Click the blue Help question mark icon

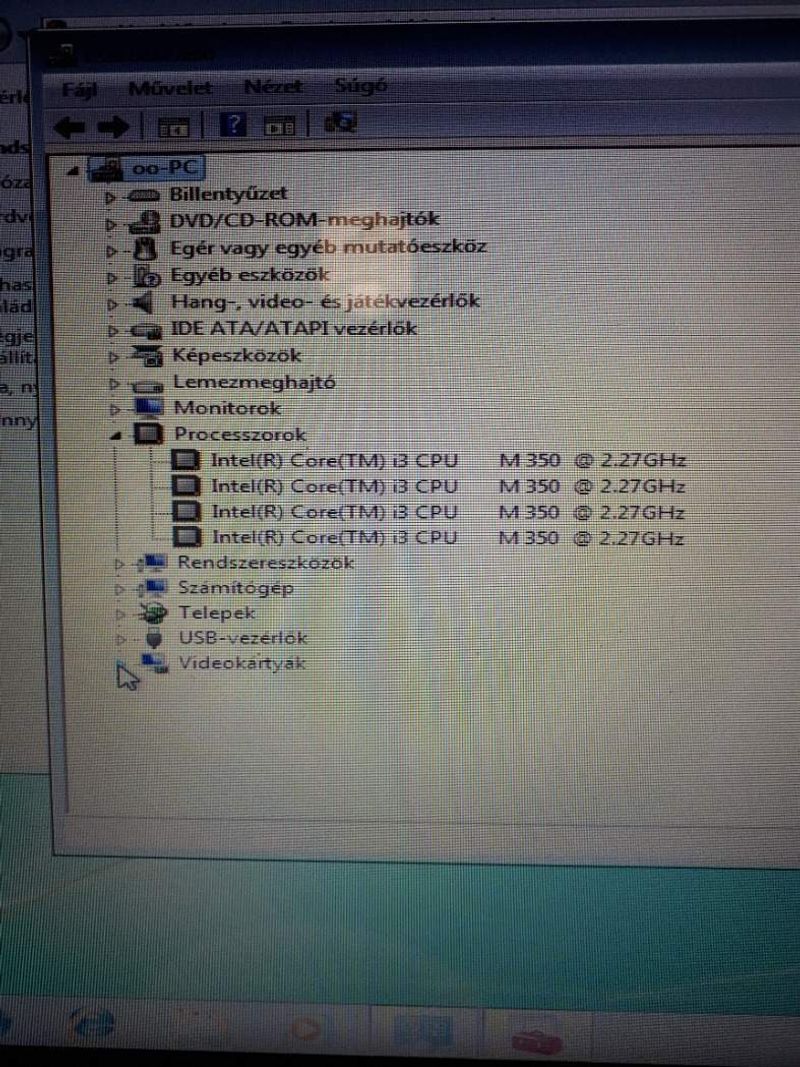click(233, 125)
